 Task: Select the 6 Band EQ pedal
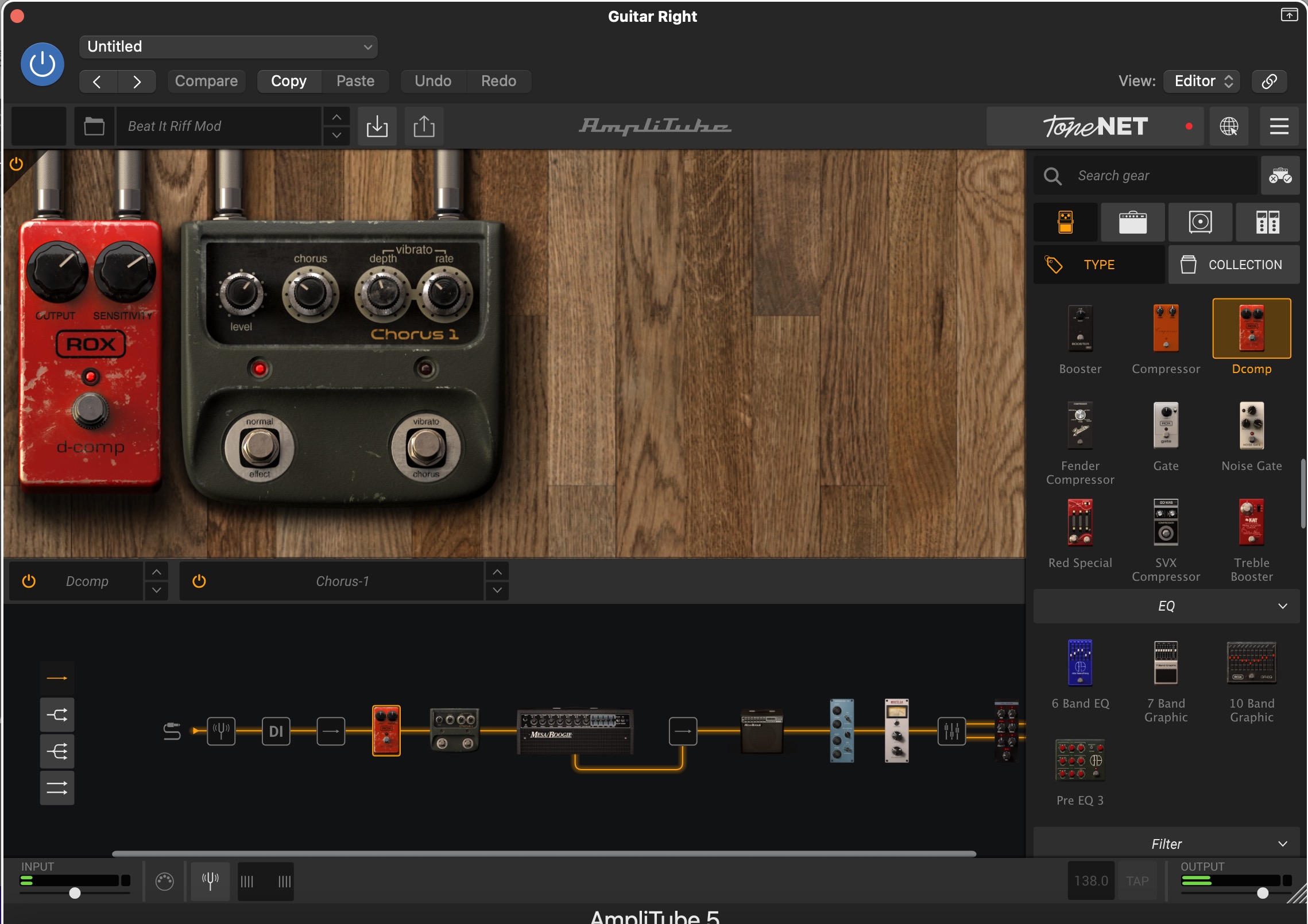[x=1080, y=663]
